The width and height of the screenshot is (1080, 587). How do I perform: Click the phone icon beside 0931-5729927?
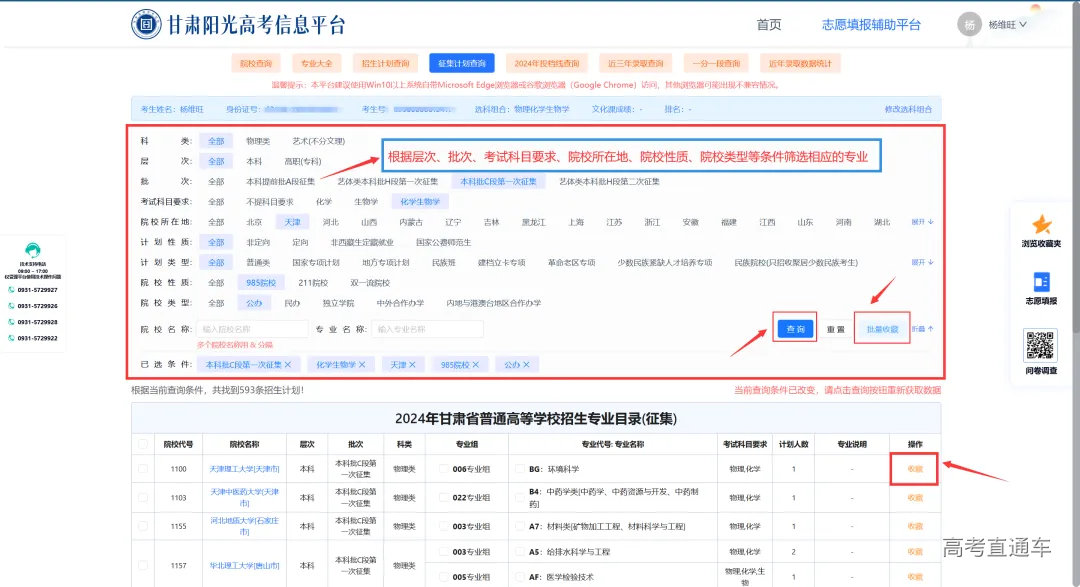pyautogui.click(x=11, y=289)
